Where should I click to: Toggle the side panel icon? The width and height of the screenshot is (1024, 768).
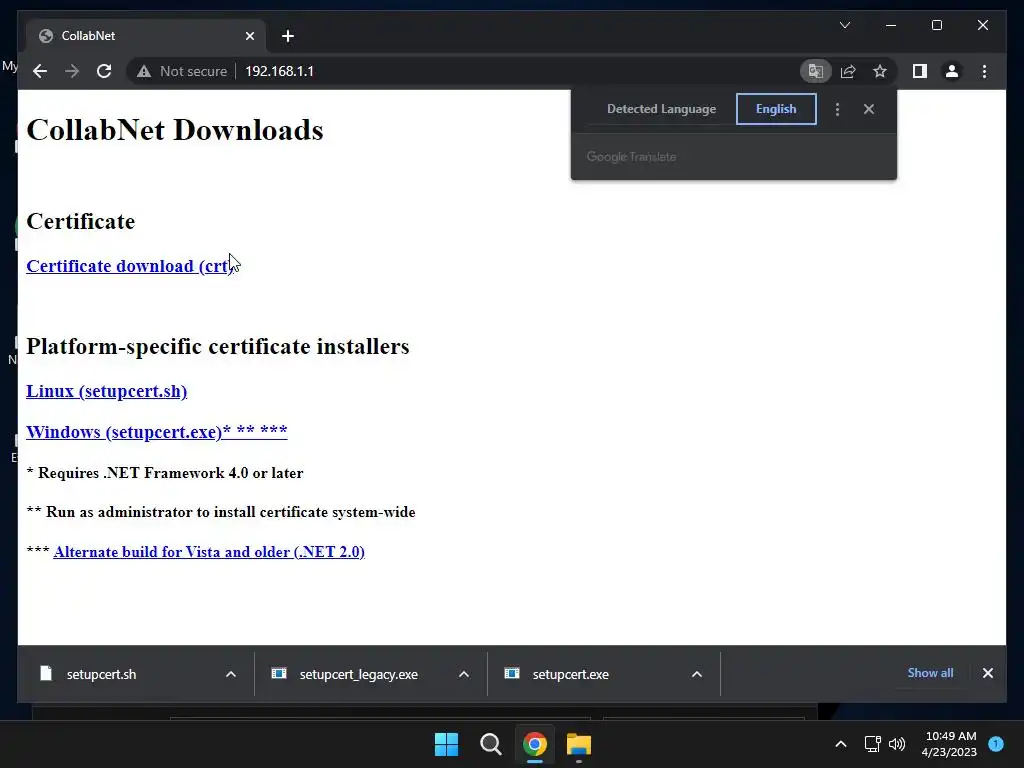[x=920, y=71]
